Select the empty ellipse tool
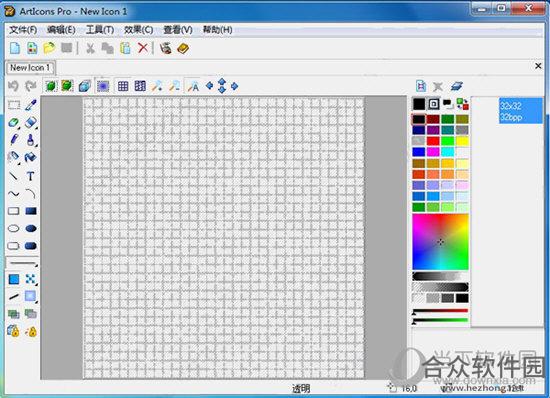This screenshot has height=398, width=550. tap(14, 229)
